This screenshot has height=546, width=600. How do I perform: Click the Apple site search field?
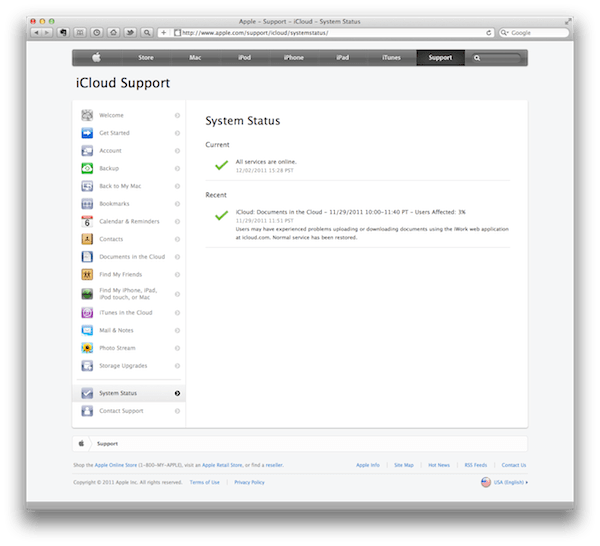click(497, 58)
